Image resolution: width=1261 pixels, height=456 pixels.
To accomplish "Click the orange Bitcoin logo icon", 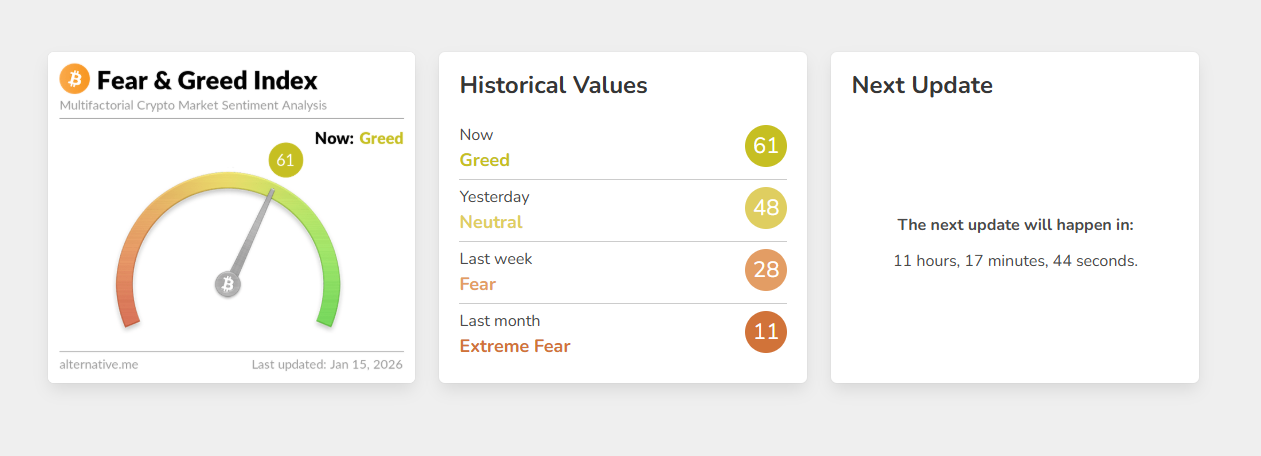I will pos(75,79).
